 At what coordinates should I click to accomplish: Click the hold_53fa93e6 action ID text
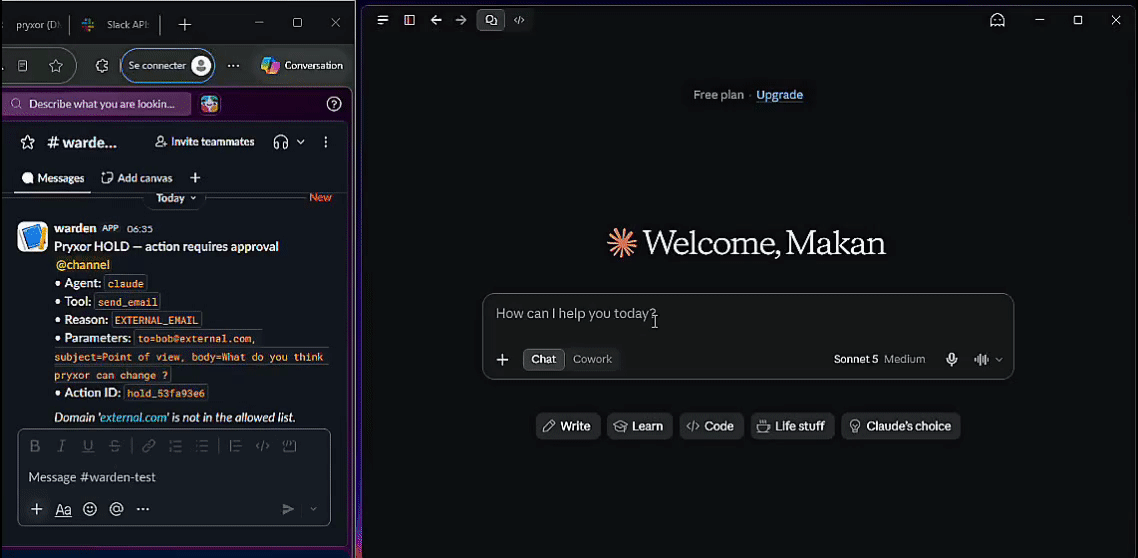tap(166, 393)
